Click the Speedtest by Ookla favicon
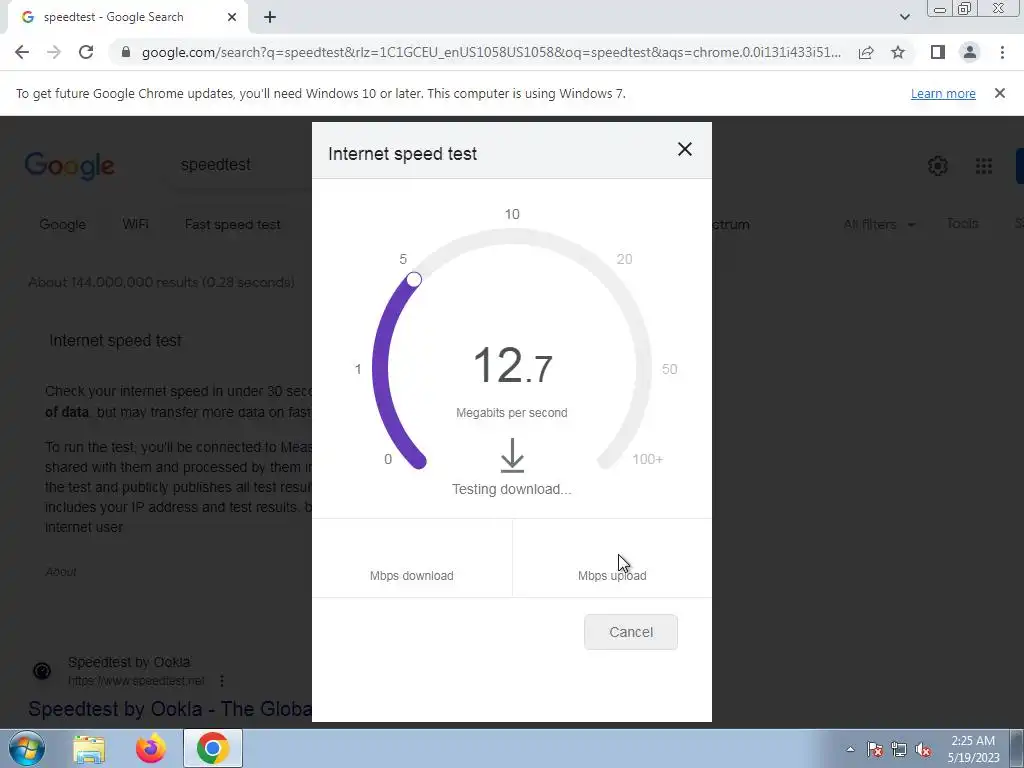Screen dimensions: 1024x768 [42, 671]
